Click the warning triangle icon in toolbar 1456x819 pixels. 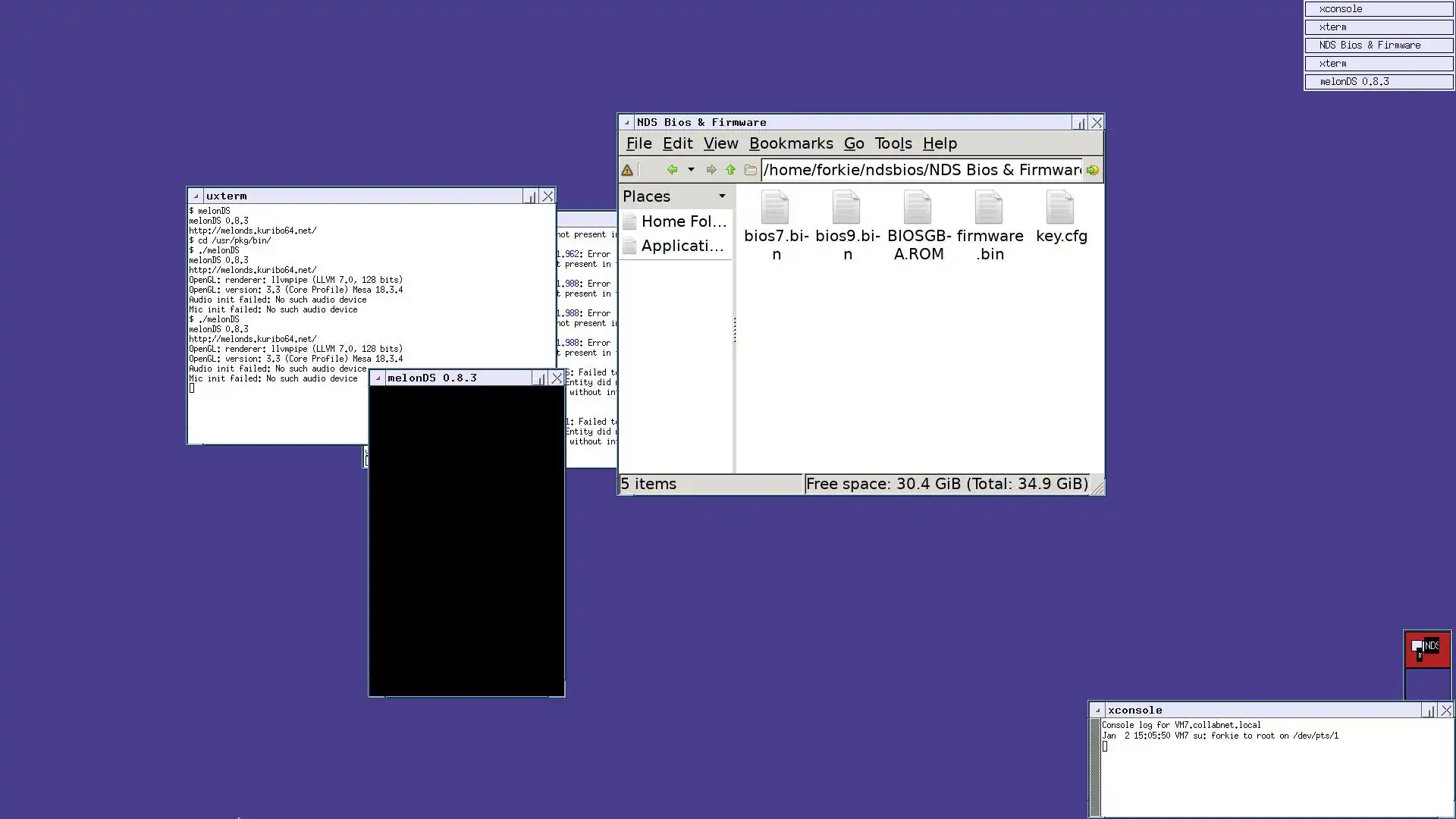(x=627, y=171)
